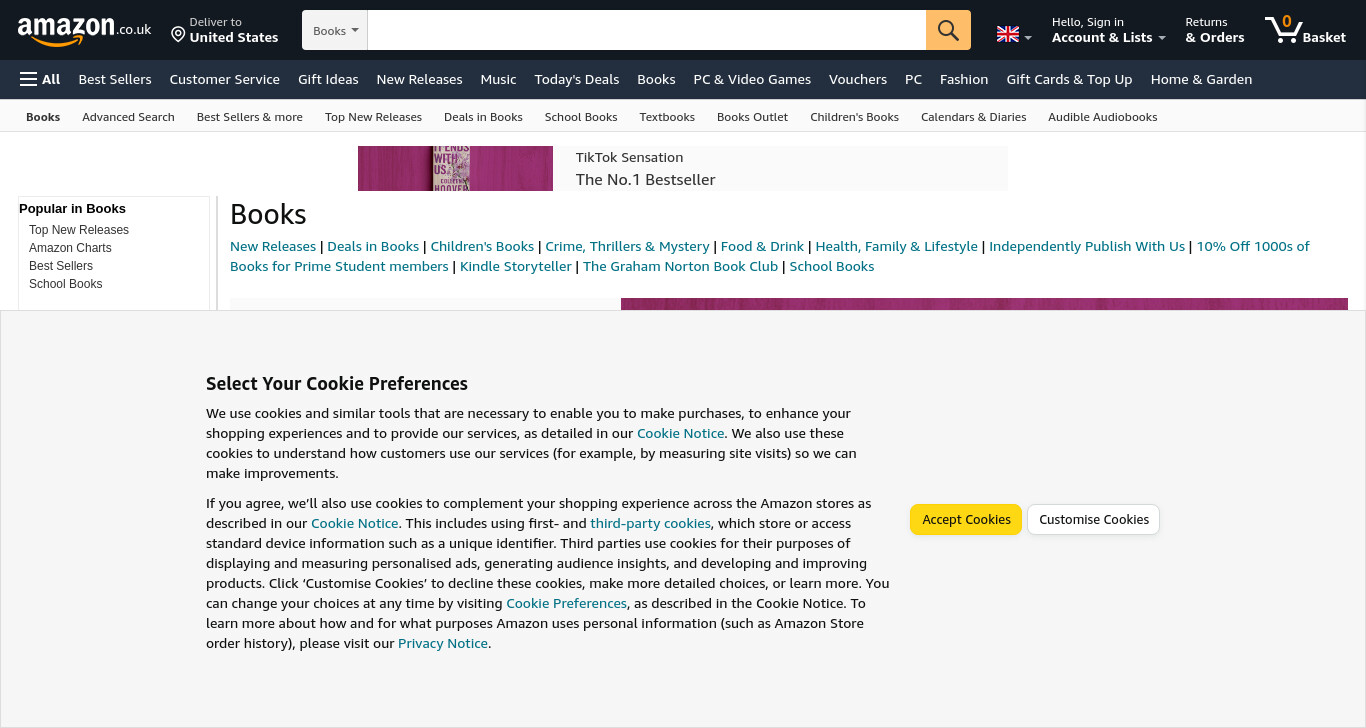Open Deals in Books in sub-navigation
Image resolution: width=1366 pixels, height=728 pixels.
coord(483,117)
